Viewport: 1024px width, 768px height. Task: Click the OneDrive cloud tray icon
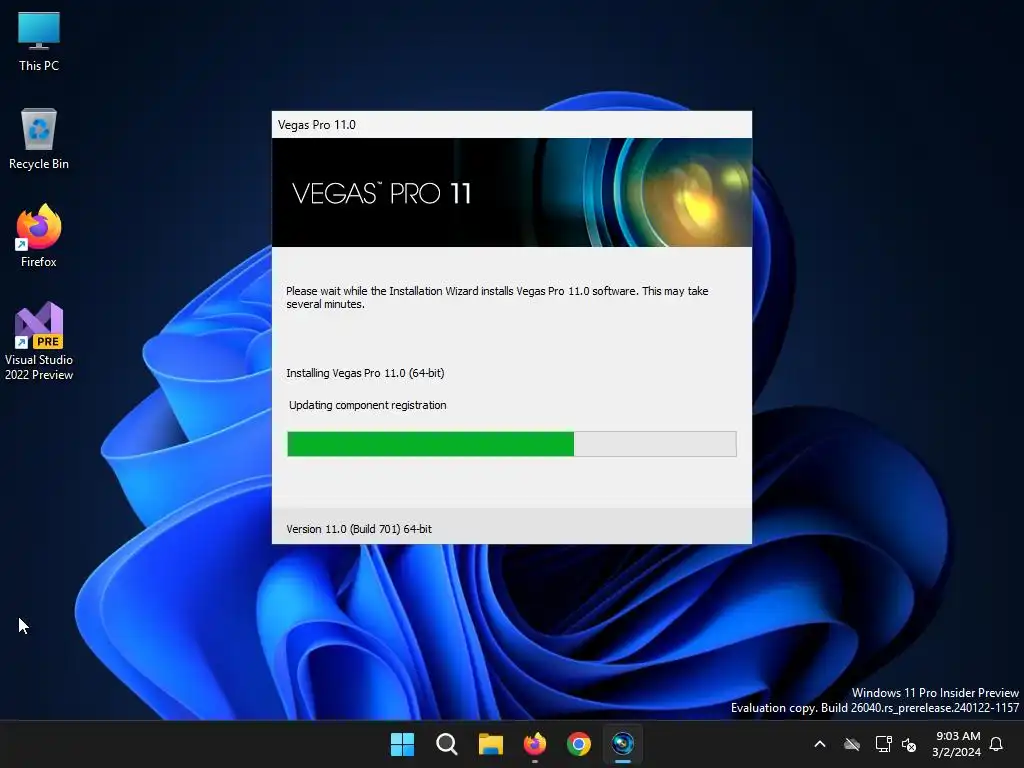[x=852, y=744]
